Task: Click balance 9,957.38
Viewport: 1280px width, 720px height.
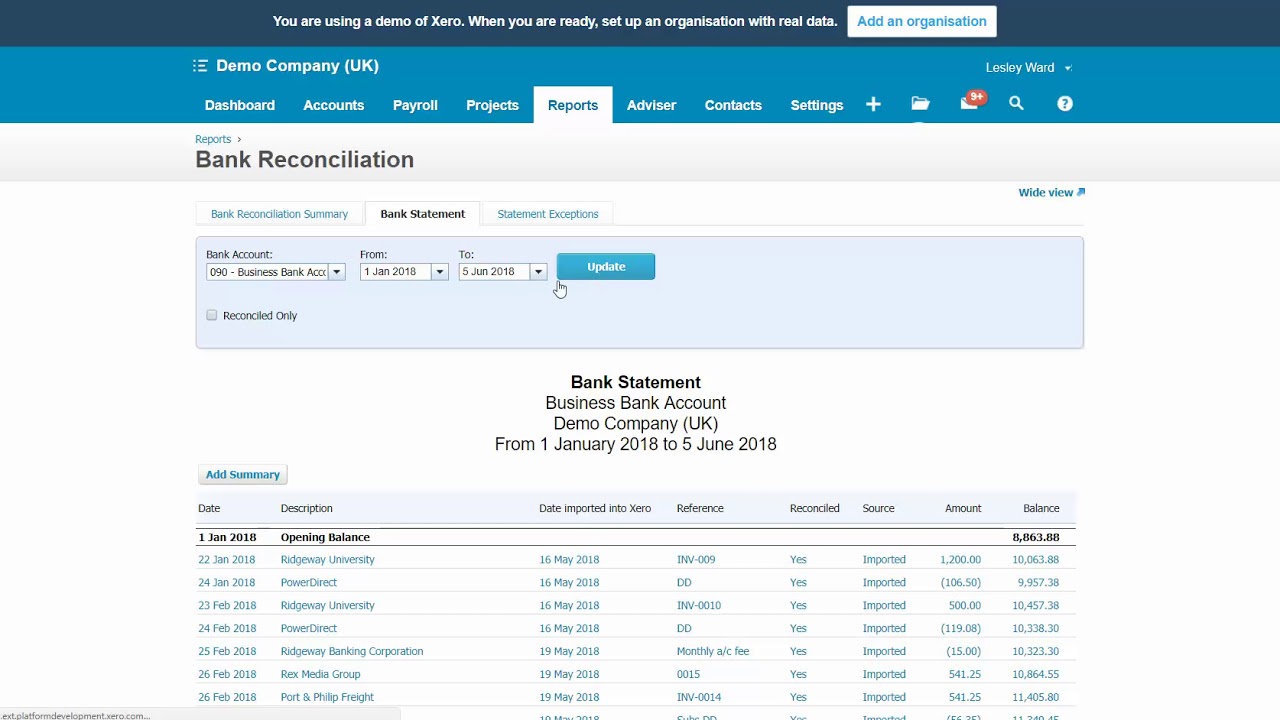Action: tap(1039, 583)
